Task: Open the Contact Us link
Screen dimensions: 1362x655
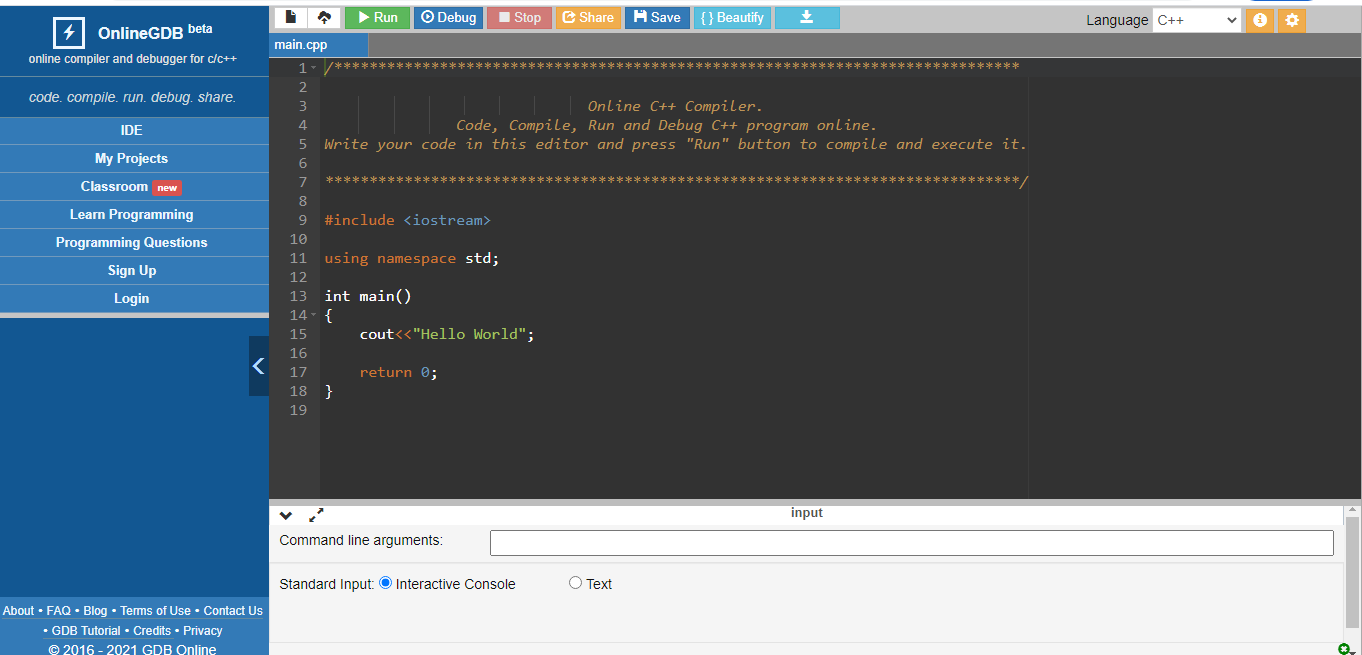Action: [233, 611]
